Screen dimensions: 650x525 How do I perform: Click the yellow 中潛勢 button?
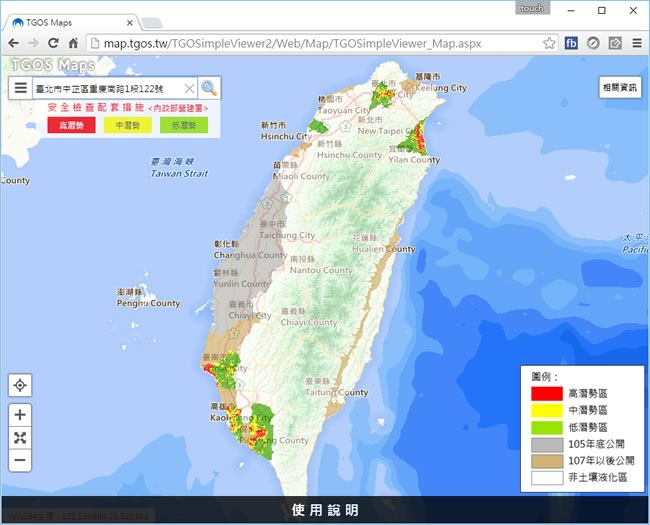[127, 125]
